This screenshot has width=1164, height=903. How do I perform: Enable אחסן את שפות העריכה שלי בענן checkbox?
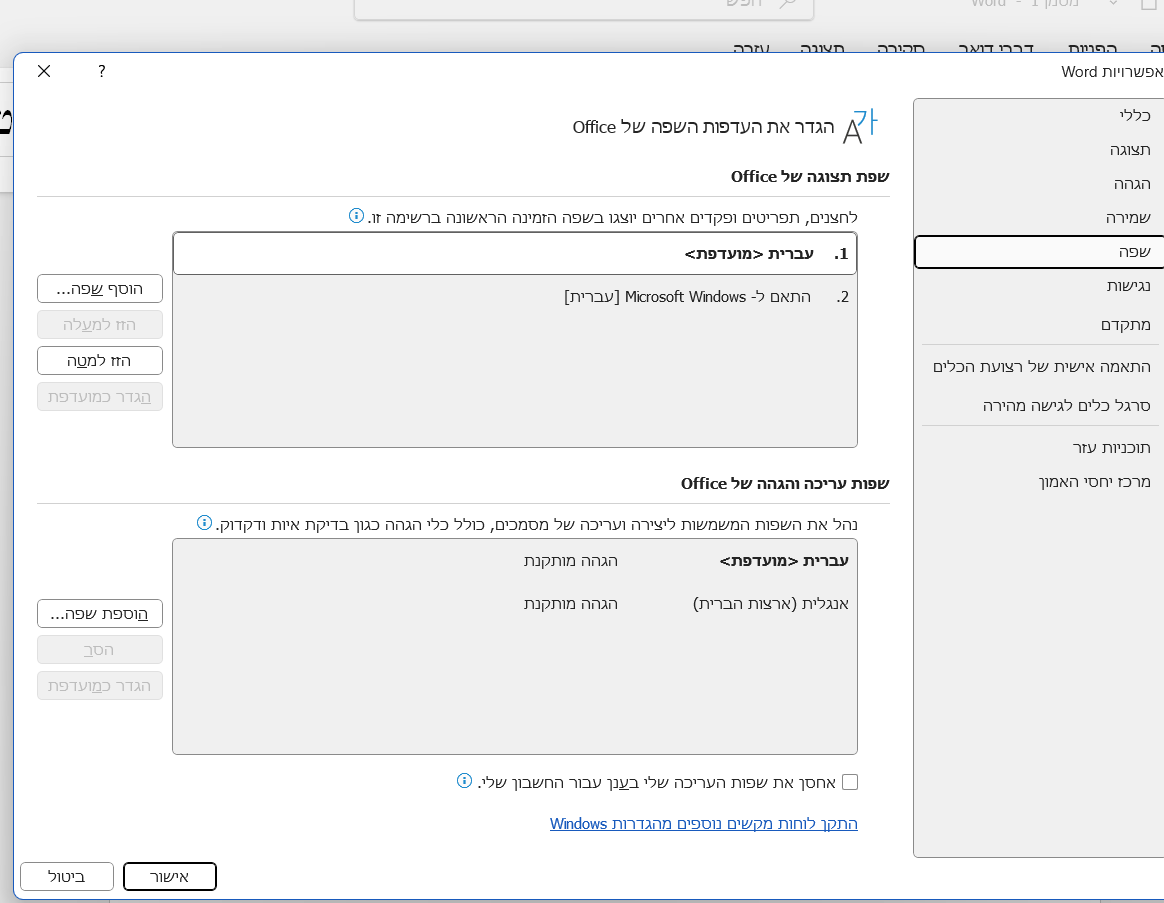pyautogui.click(x=849, y=782)
